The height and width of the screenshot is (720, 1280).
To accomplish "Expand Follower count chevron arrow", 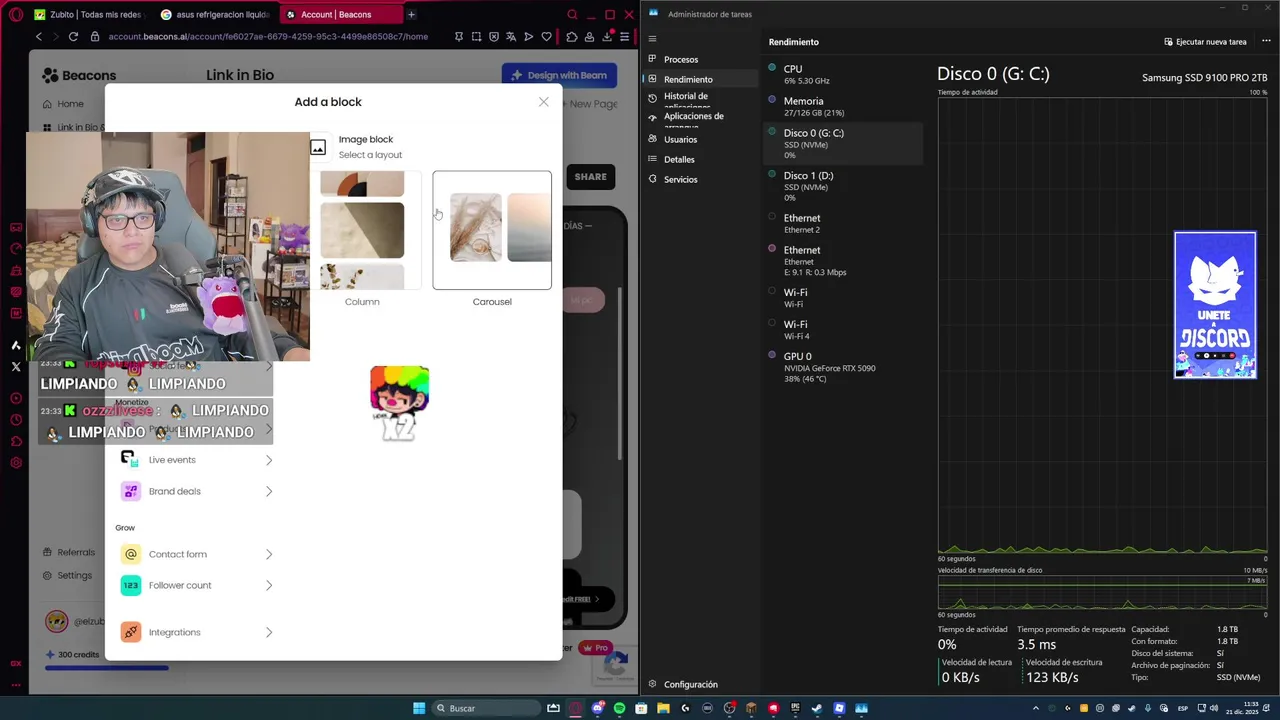I will [x=269, y=585].
